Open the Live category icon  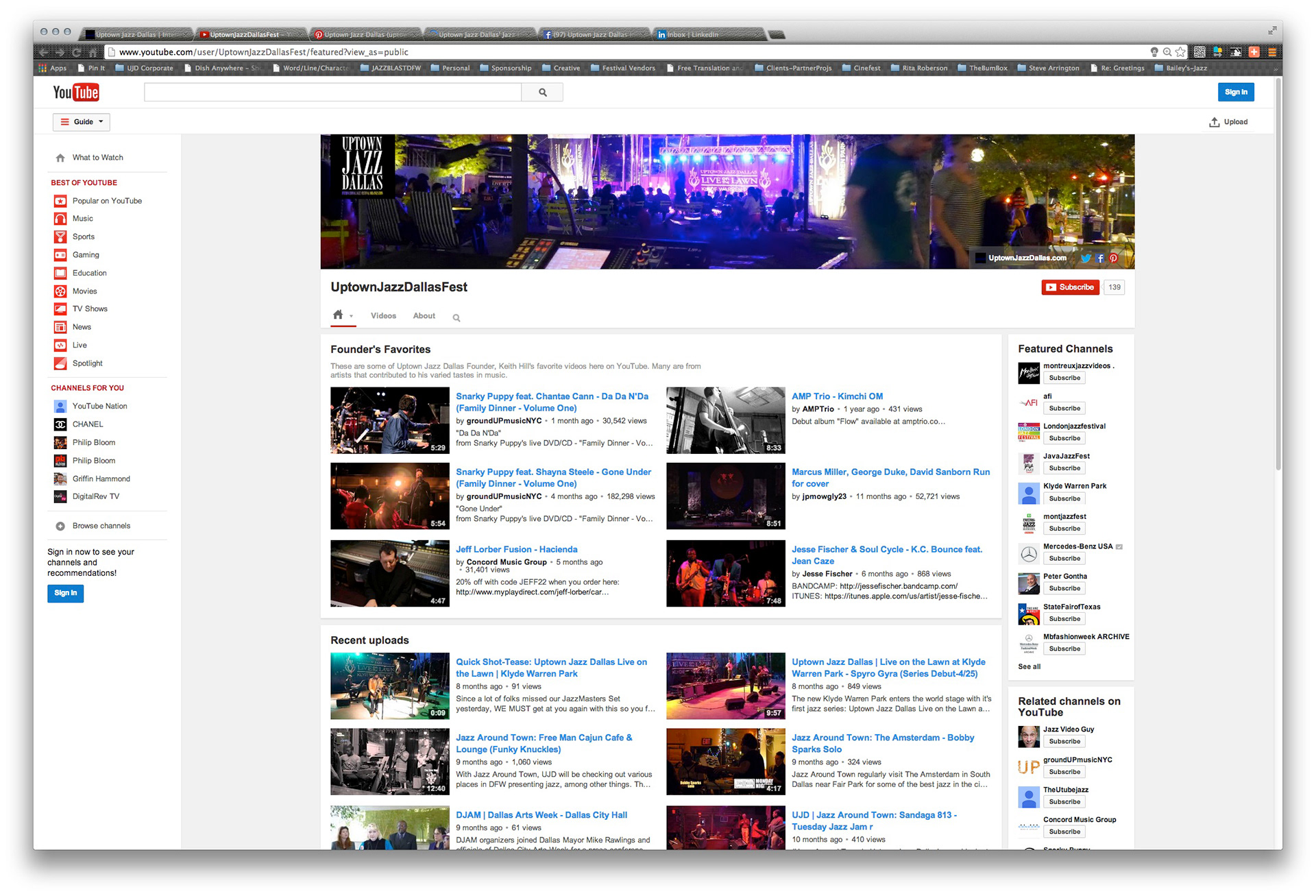pos(60,346)
